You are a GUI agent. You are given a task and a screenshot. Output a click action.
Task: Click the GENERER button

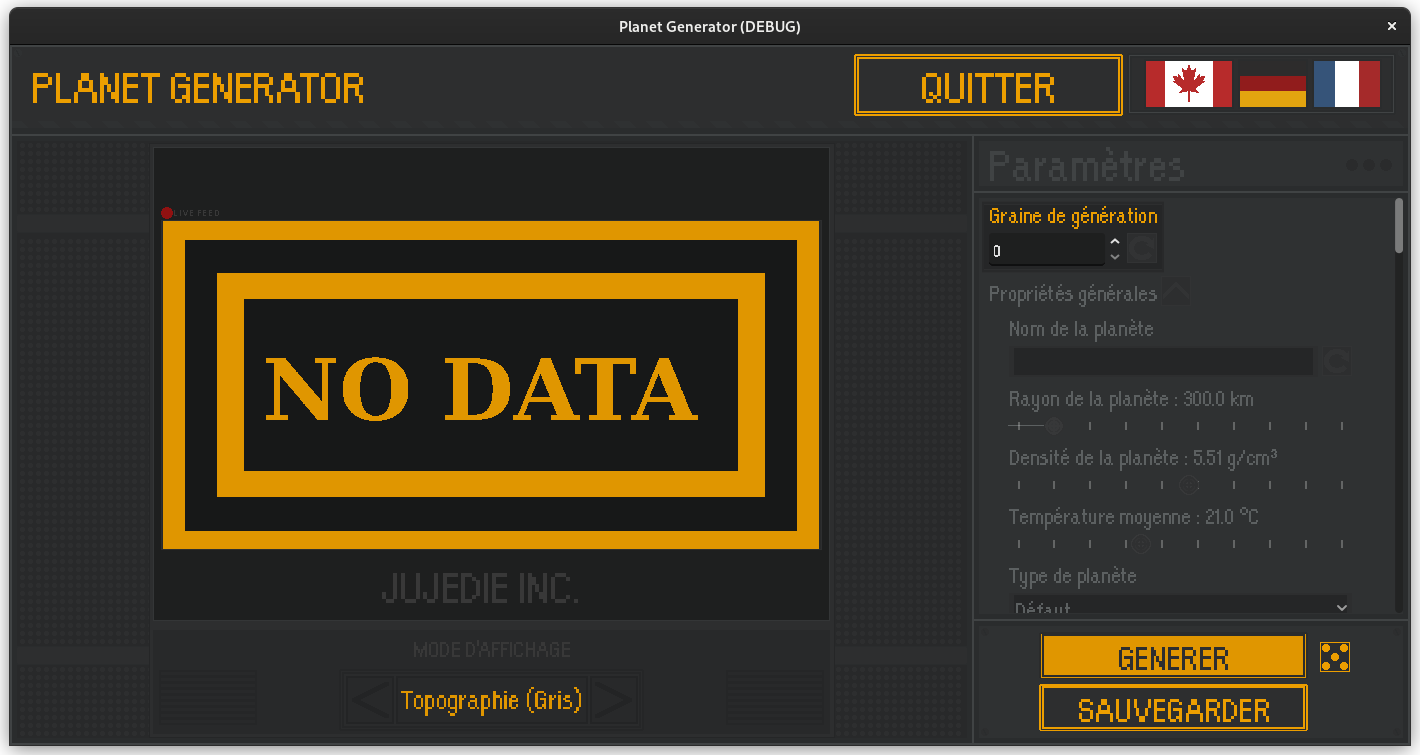(1173, 657)
